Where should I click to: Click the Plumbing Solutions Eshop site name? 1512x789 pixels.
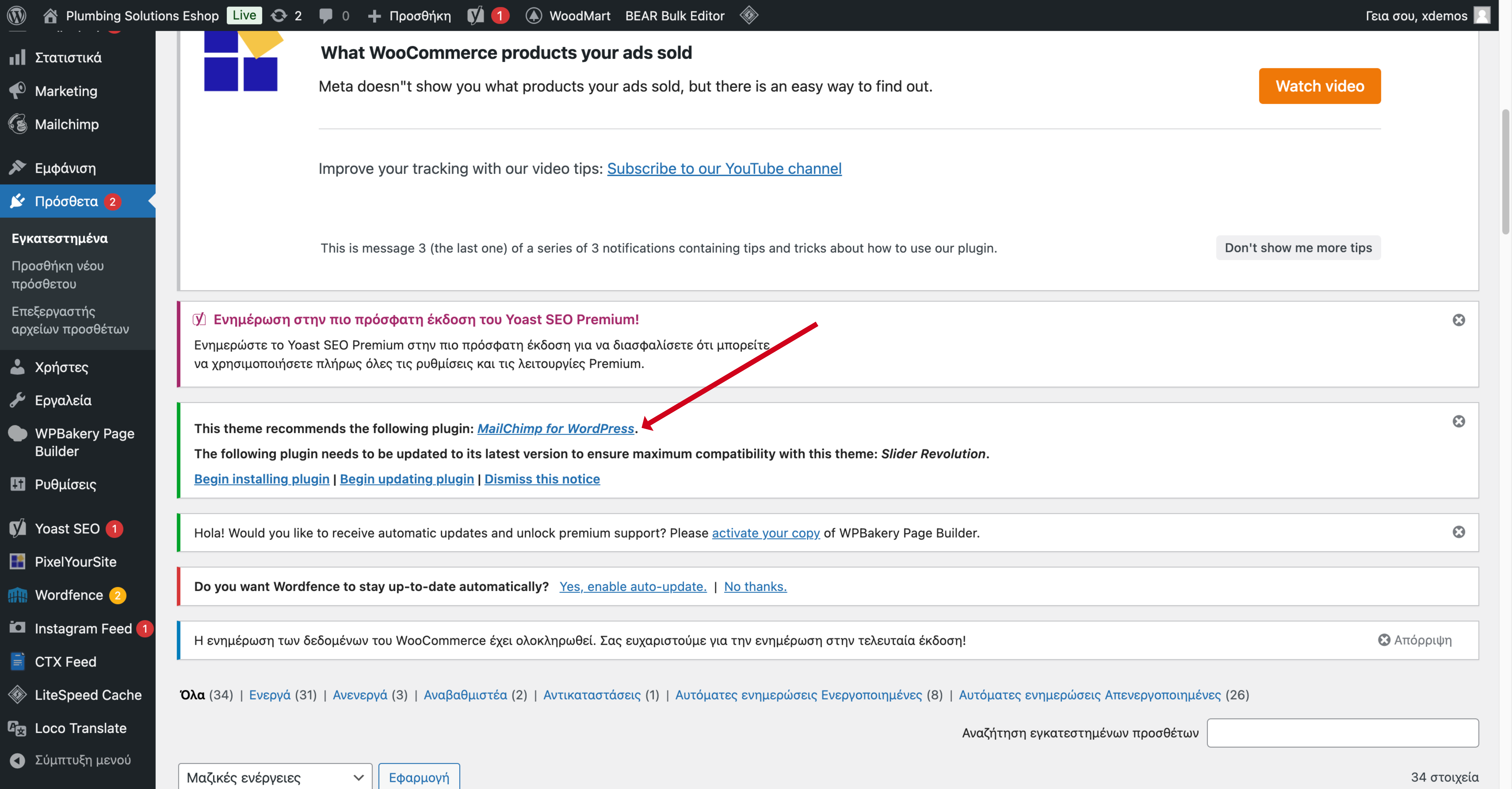[142, 16]
